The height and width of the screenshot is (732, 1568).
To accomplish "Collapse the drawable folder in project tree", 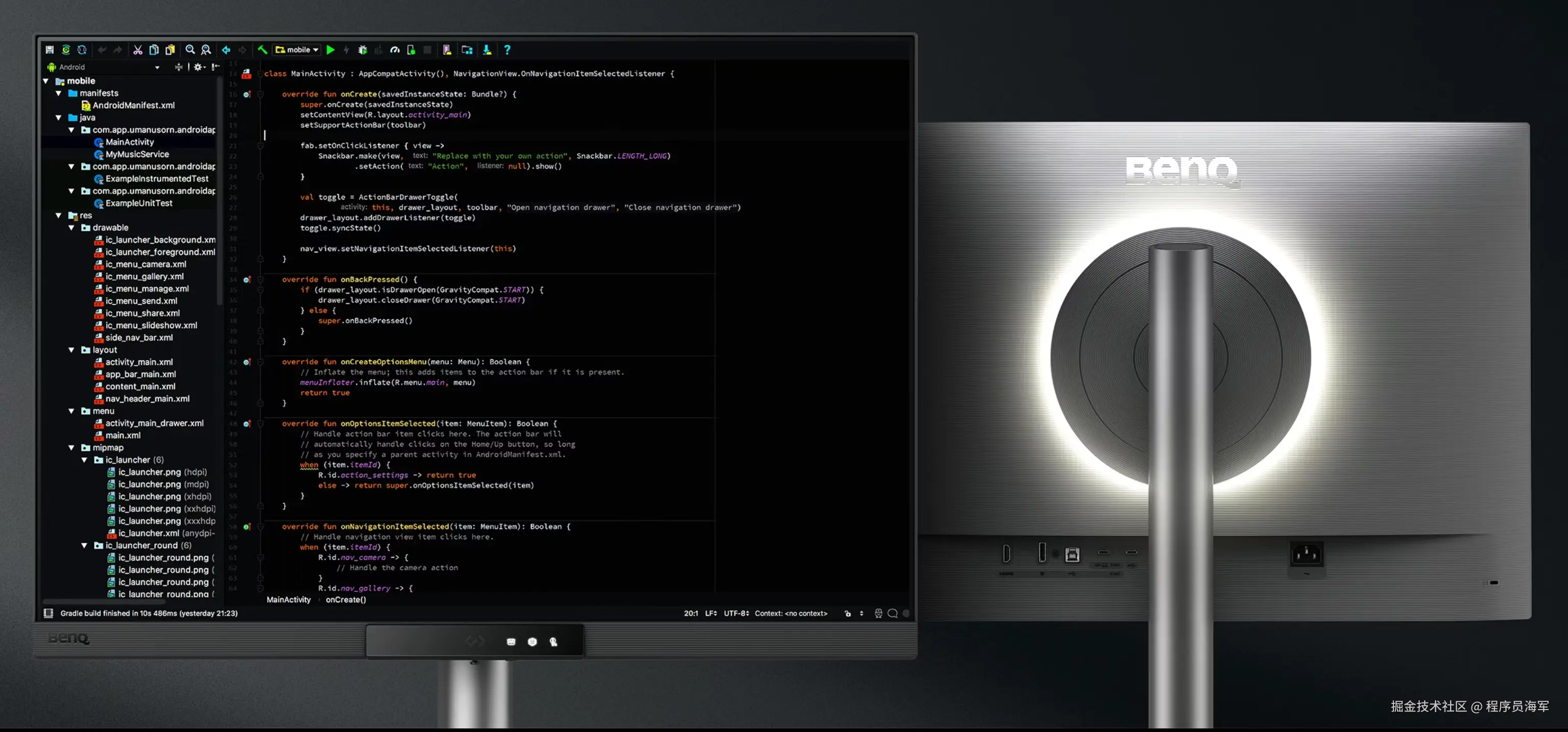I will pos(71,228).
